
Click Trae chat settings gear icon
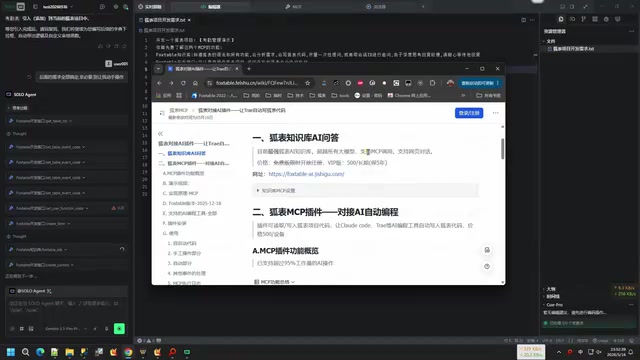point(116,7)
